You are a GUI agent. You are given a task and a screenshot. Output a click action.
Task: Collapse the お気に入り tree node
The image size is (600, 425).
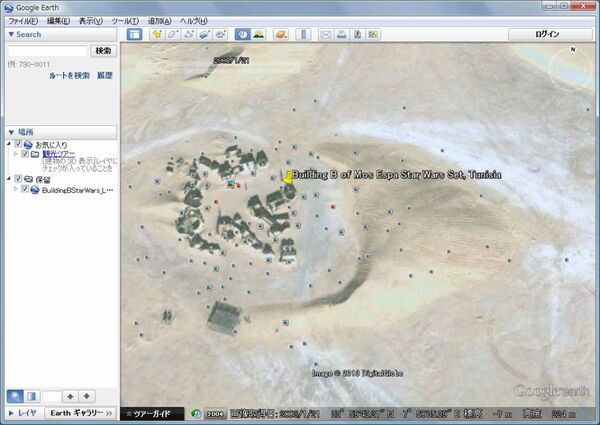[9, 144]
